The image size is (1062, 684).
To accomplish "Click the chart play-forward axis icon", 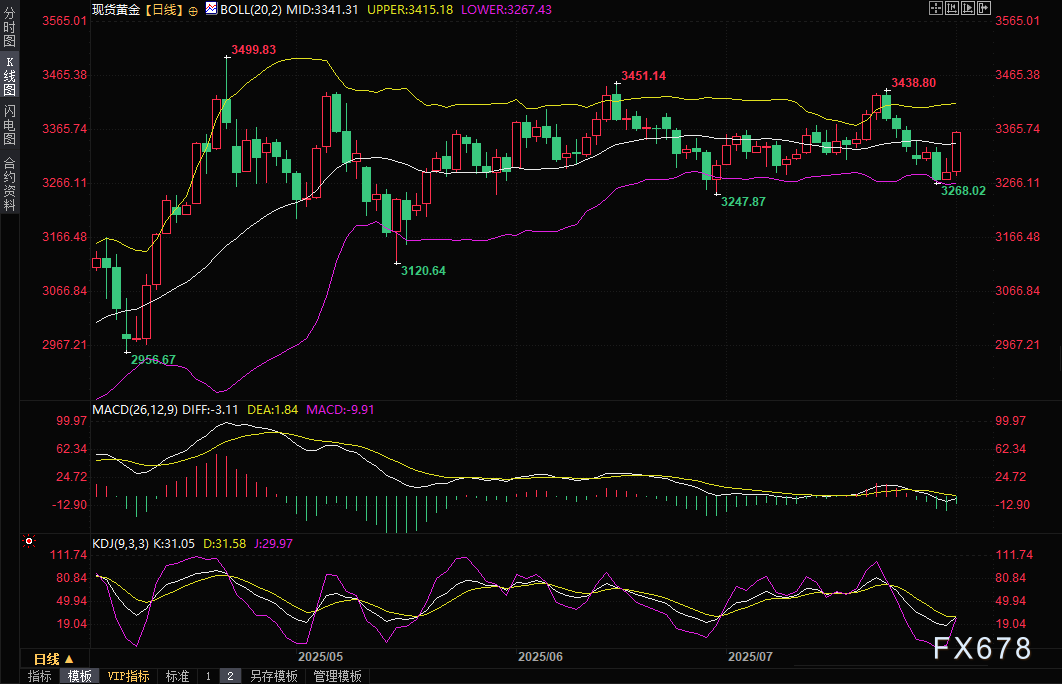I will coord(970,9).
